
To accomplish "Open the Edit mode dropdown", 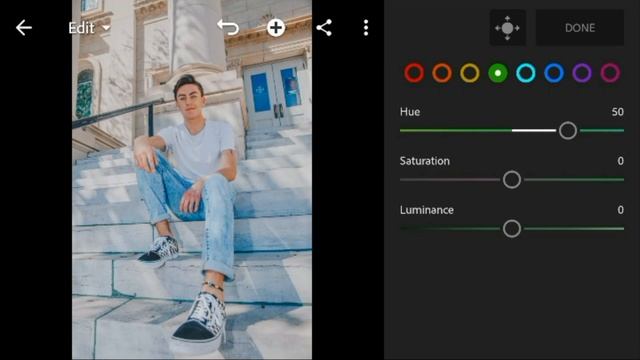I will pyautogui.click(x=89, y=28).
